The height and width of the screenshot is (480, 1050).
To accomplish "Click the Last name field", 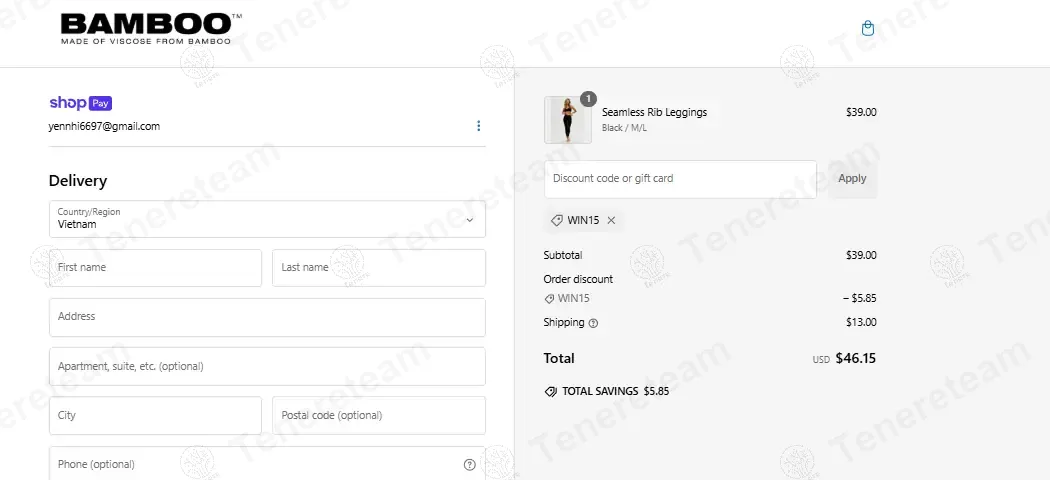I will tap(378, 268).
